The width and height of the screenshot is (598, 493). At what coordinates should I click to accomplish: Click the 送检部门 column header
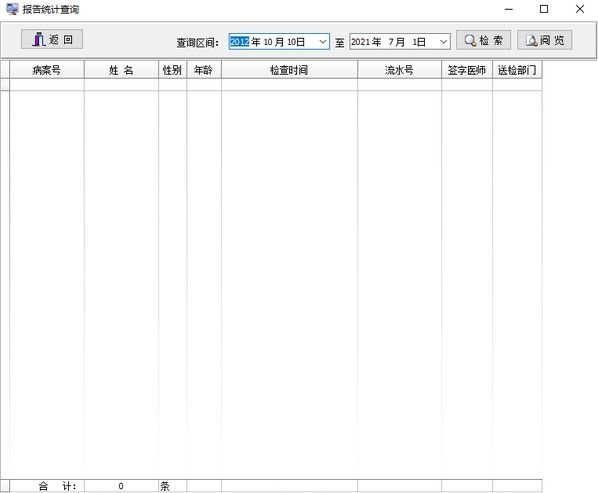[517, 70]
